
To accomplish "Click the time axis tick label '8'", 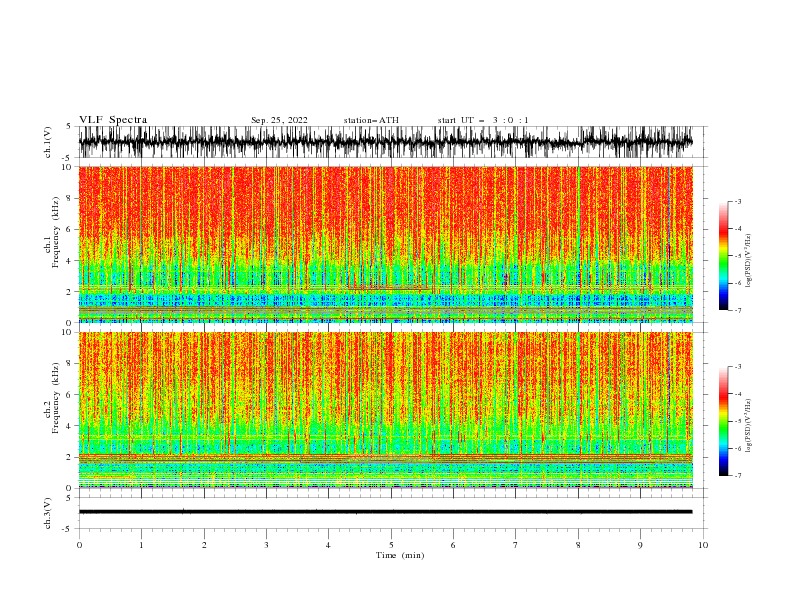I will coord(578,545).
